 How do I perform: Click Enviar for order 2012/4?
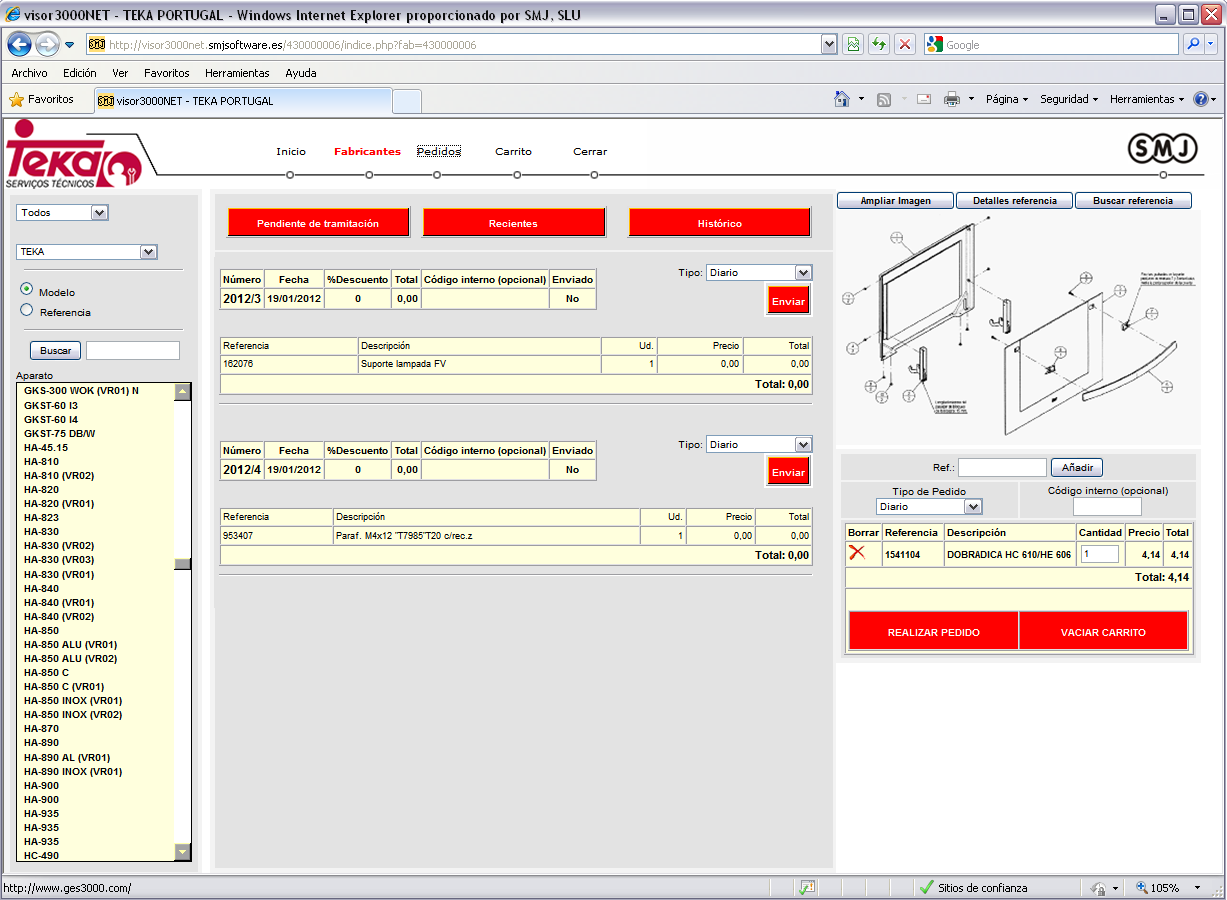tap(788, 472)
